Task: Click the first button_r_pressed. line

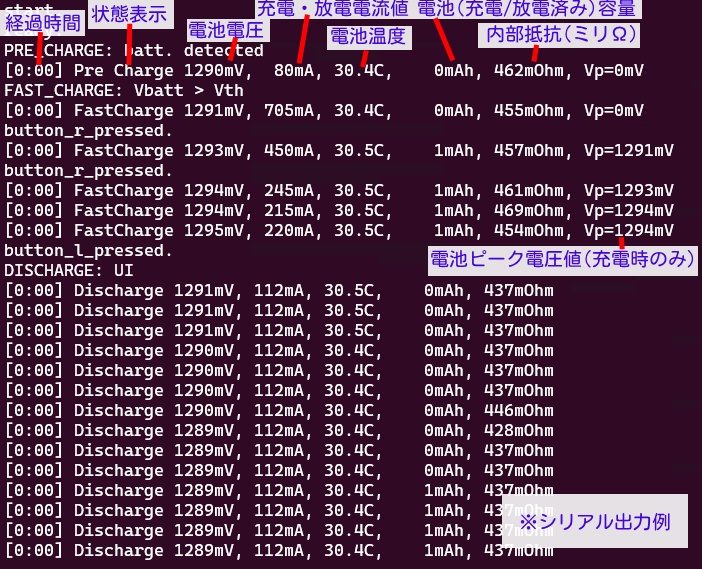Action: pyautogui.click(x=88, y=131)
